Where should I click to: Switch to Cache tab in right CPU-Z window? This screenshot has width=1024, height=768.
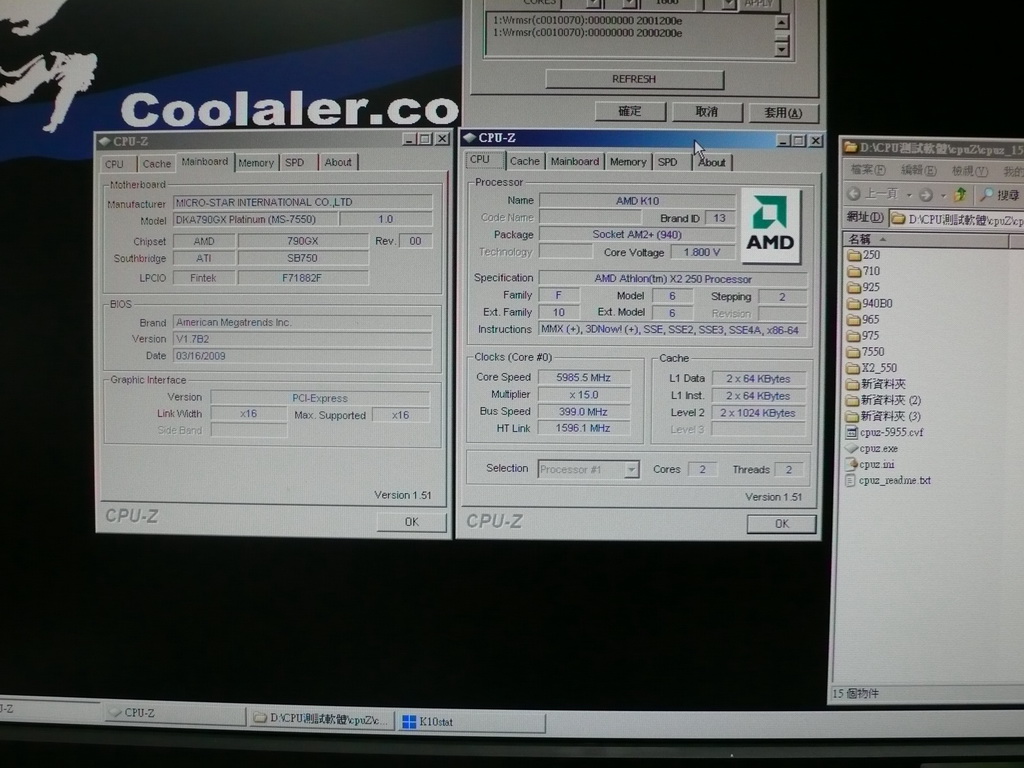(x=524, y=161)
